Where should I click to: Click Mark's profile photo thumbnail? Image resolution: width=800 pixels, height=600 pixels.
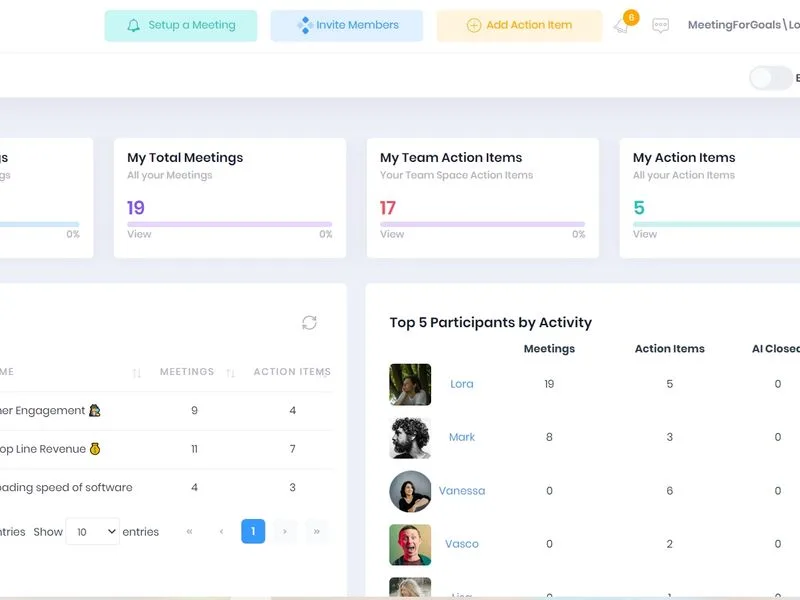[x=410, y=438]
